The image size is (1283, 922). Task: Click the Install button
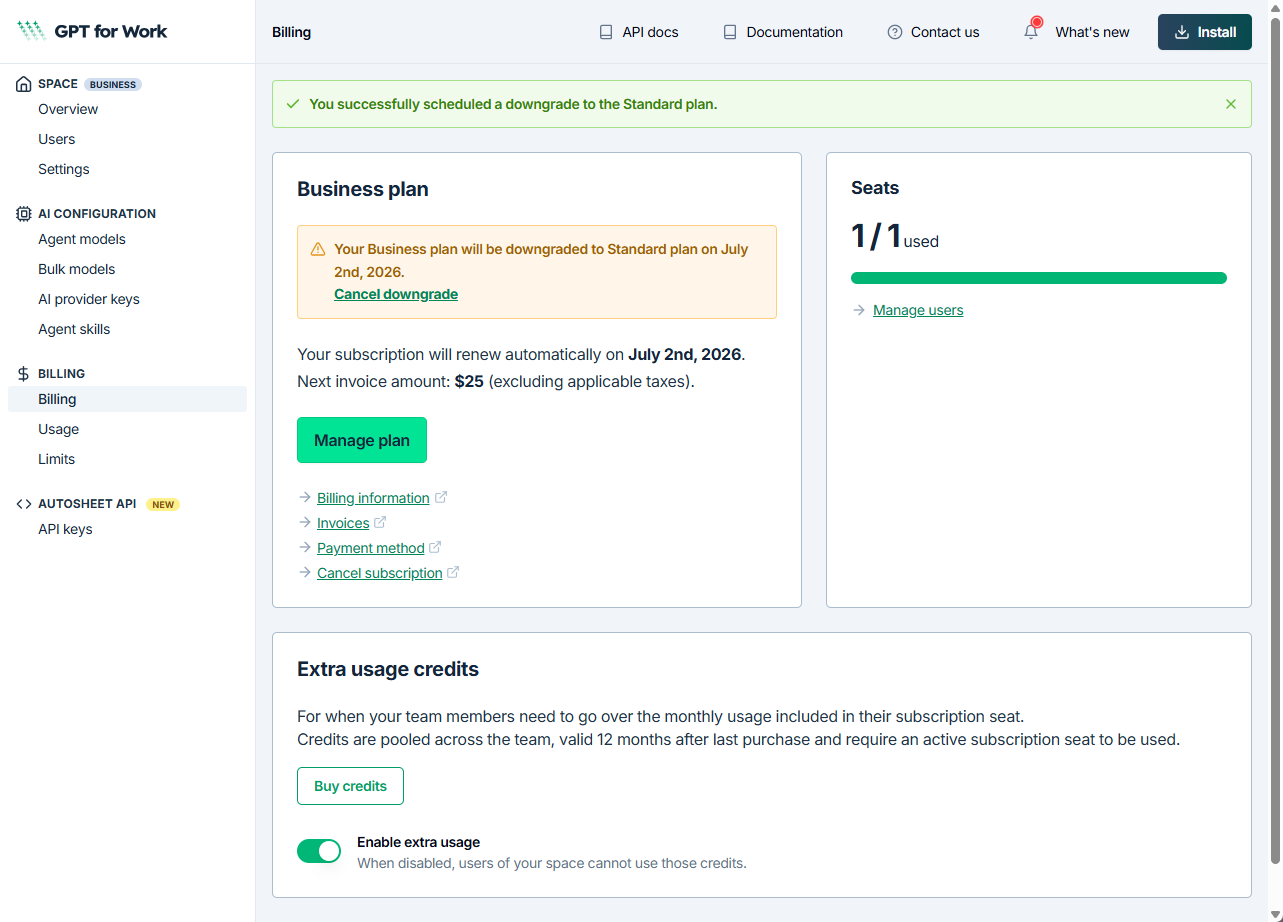coord(1205,32)
